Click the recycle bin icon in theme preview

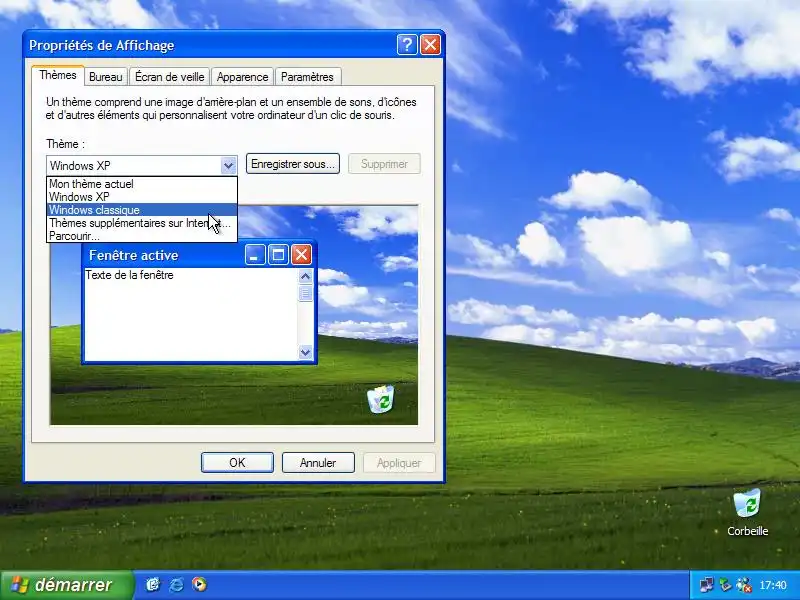(x=381, y=399)
